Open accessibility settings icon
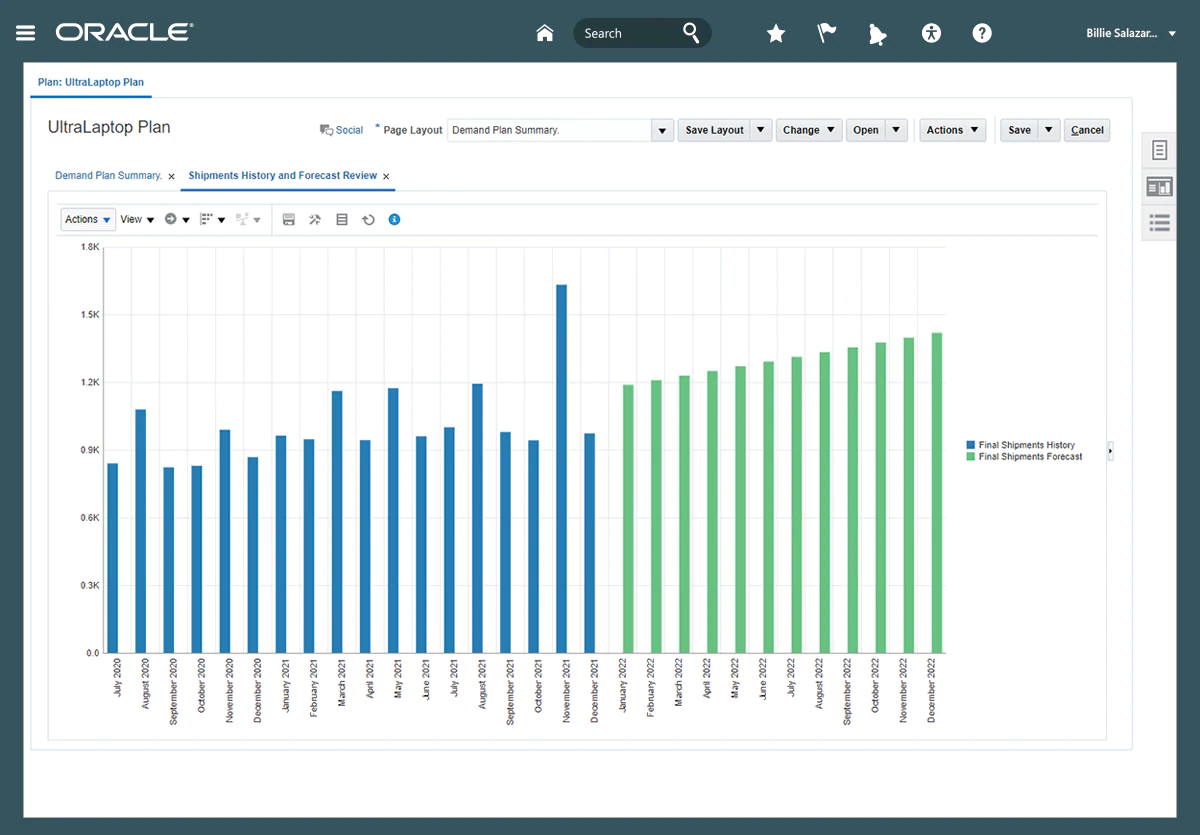Screen dimensions: 1200x835 click(x=931, y=33)
